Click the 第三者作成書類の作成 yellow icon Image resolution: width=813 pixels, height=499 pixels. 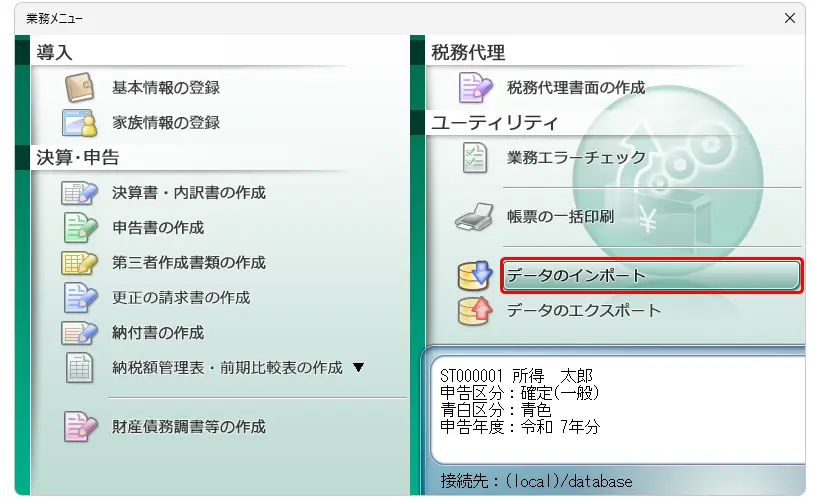[x=79, y=263]
